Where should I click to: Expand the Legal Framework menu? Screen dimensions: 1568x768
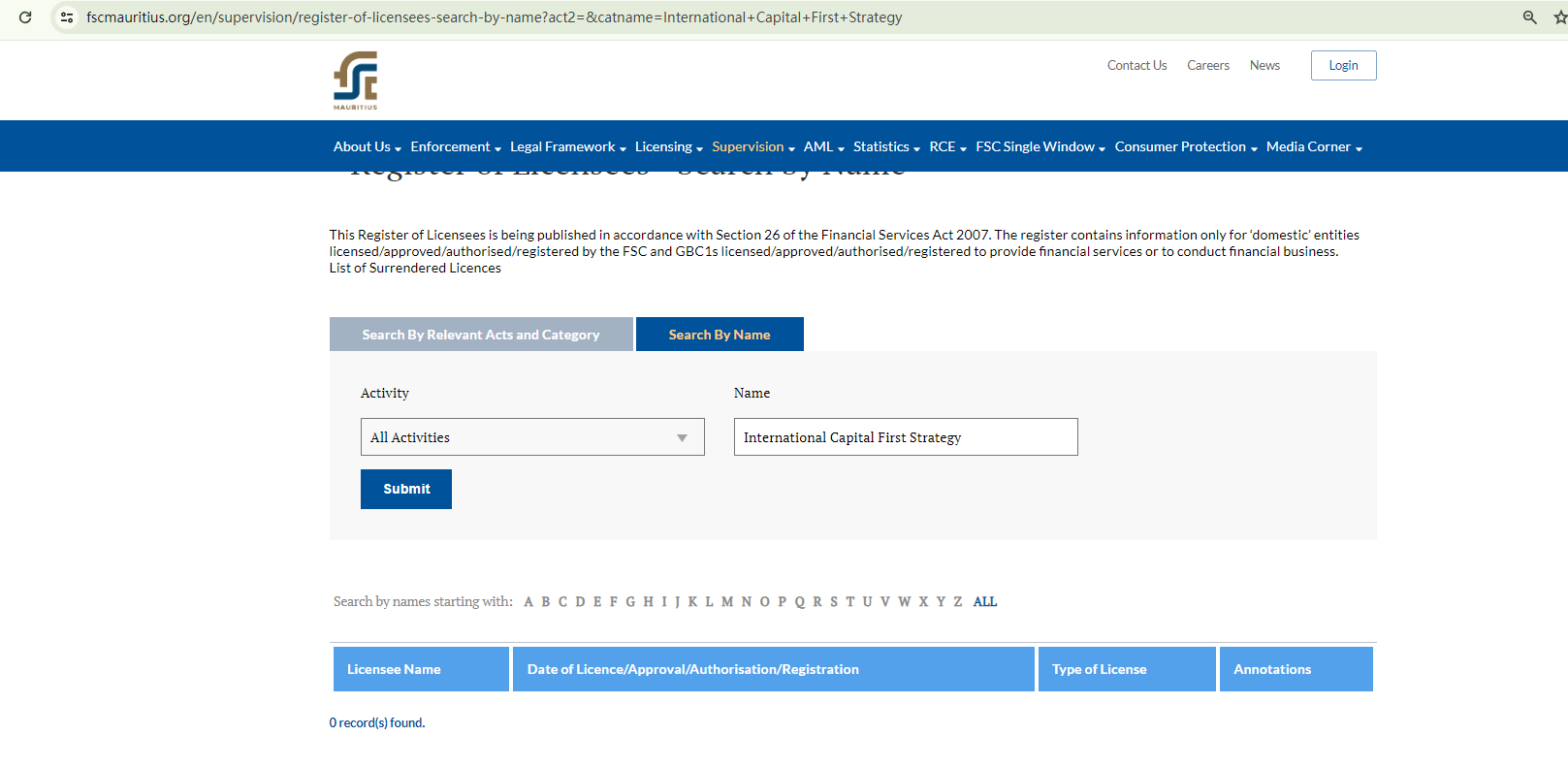[x=568, y=146]
